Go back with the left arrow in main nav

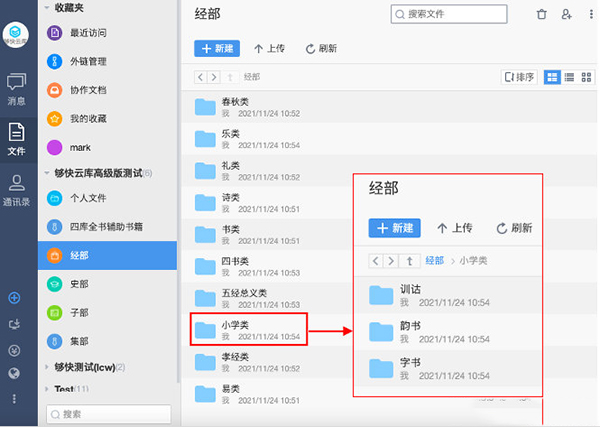point(201,77)
